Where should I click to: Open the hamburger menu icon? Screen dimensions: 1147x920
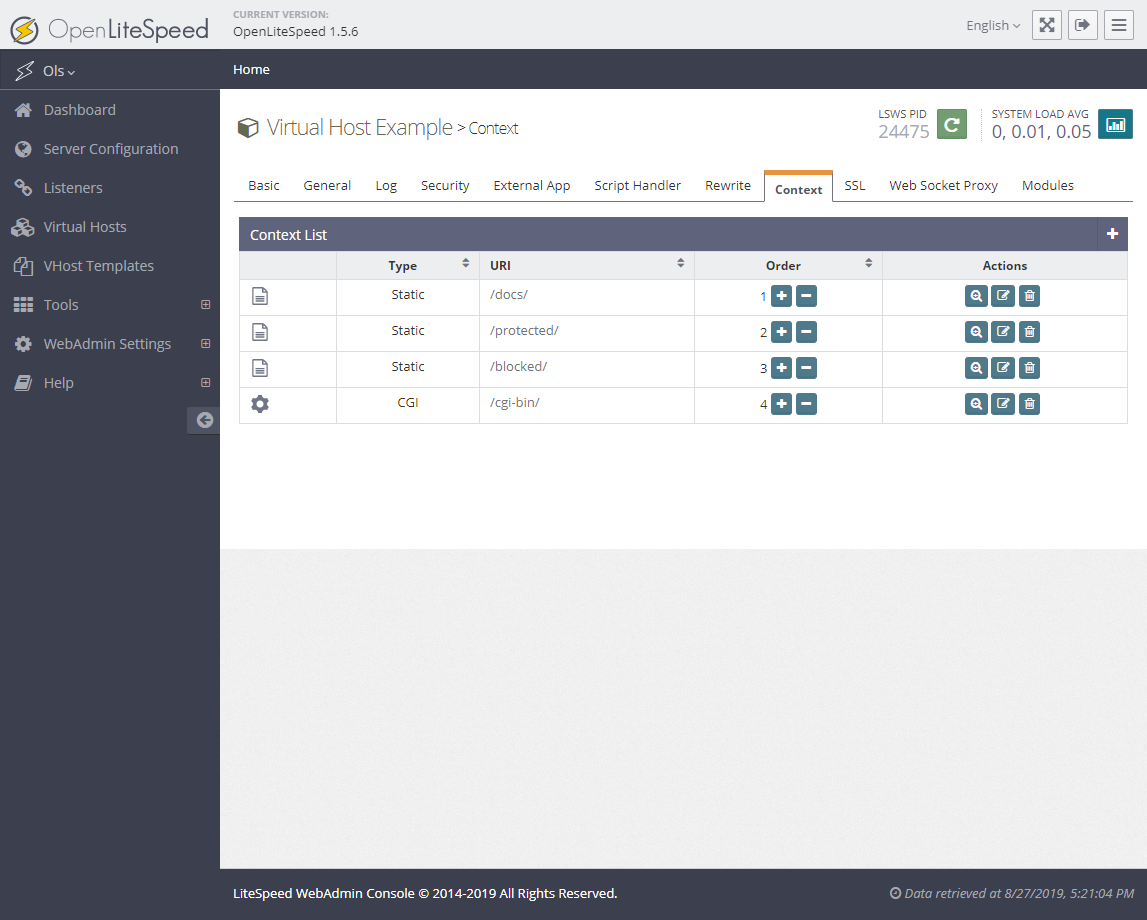point(1118,25)
